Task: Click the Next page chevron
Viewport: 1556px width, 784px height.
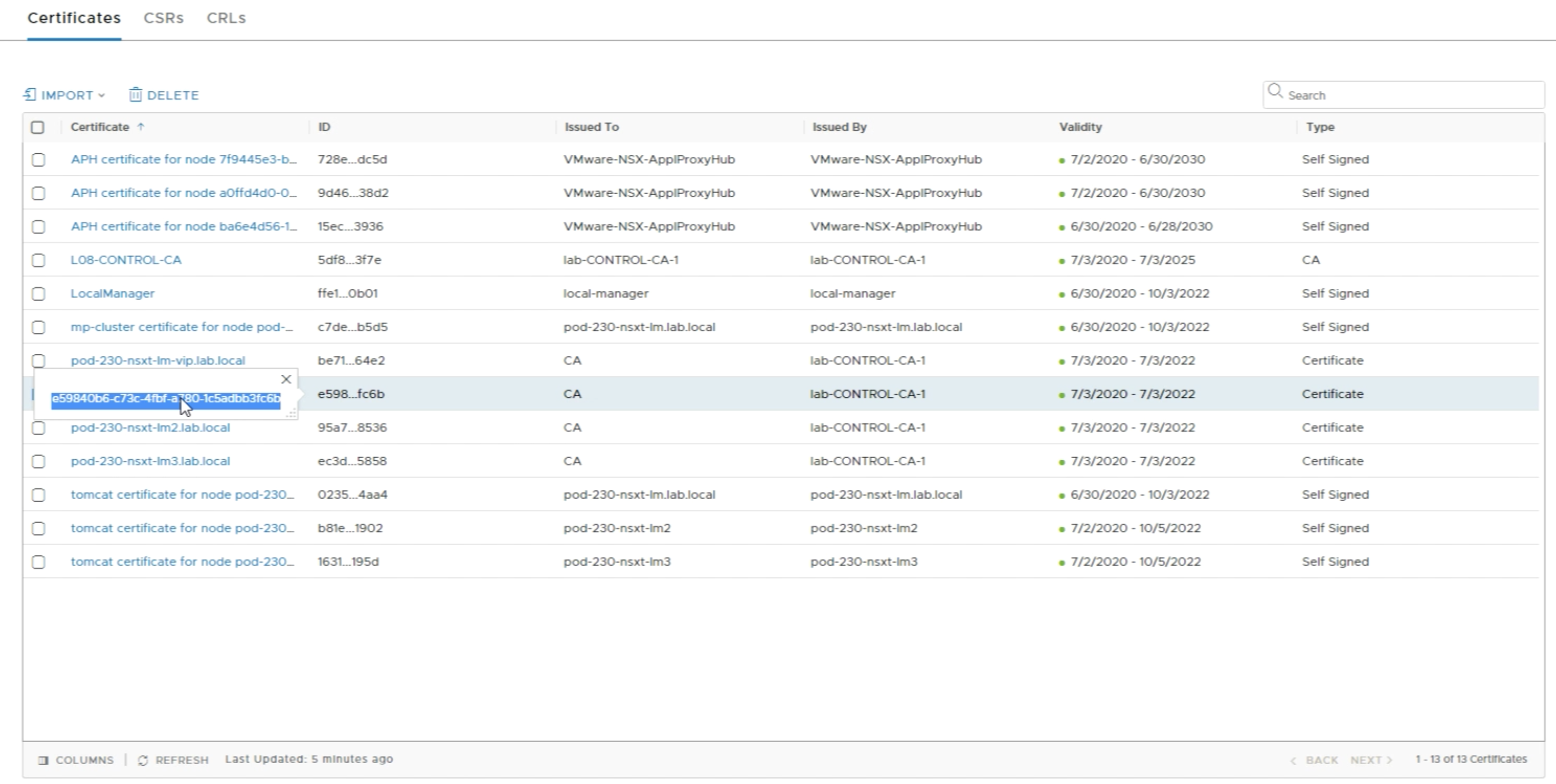Action: click(1389, 760)
